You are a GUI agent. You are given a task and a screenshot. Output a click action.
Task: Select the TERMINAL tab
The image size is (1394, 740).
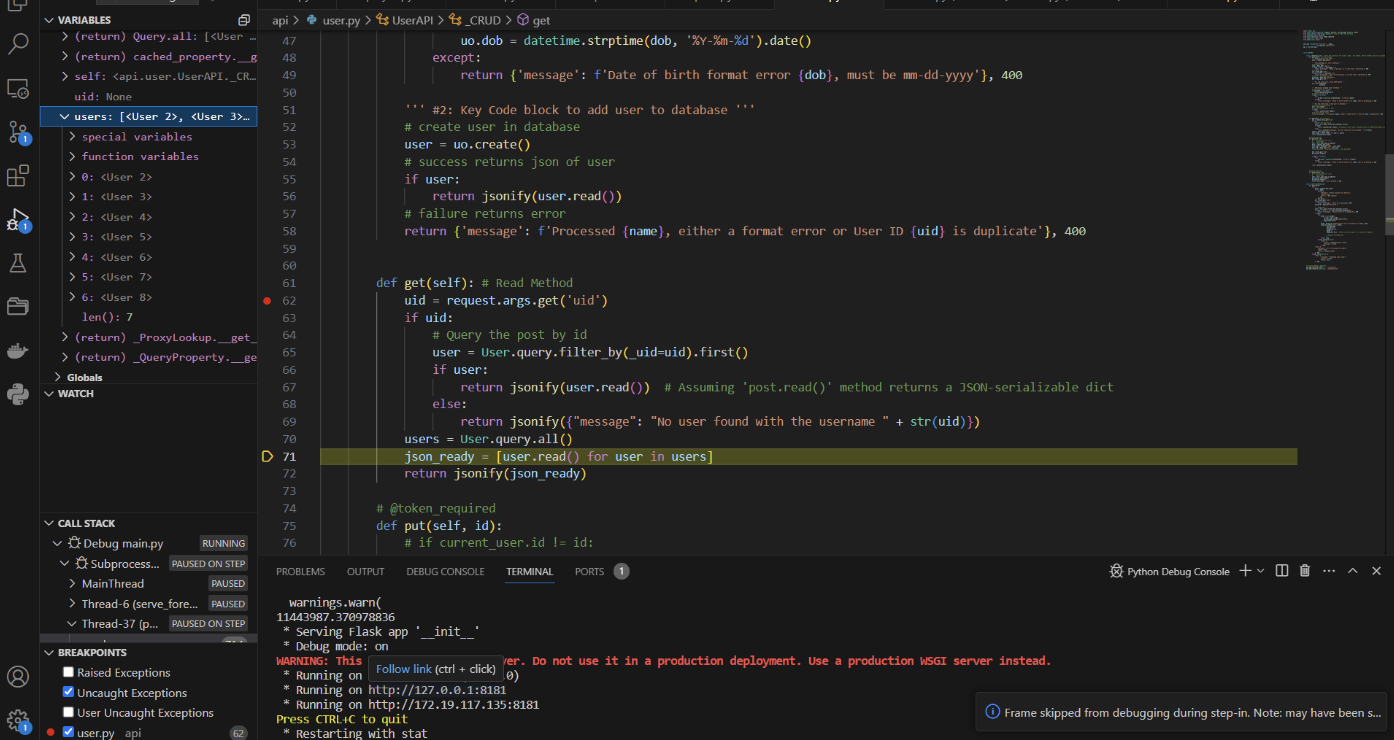coord(529,572)
